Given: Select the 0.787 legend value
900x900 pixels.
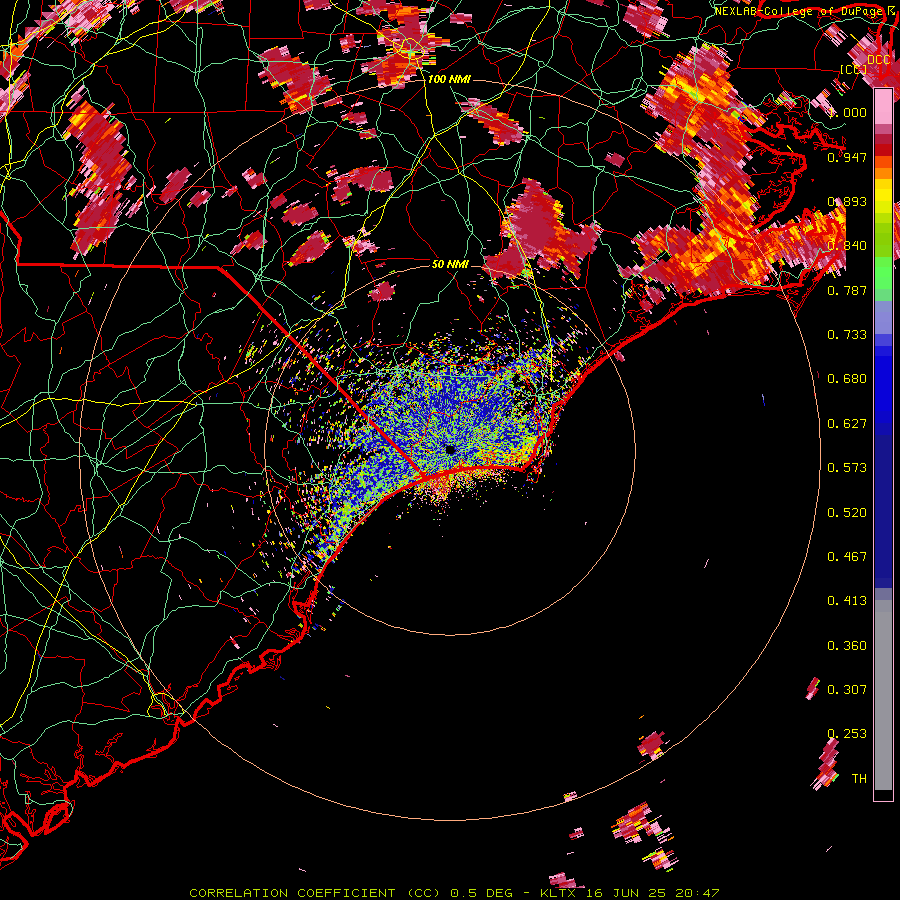Looking at the screenshot, I should 847,290.
